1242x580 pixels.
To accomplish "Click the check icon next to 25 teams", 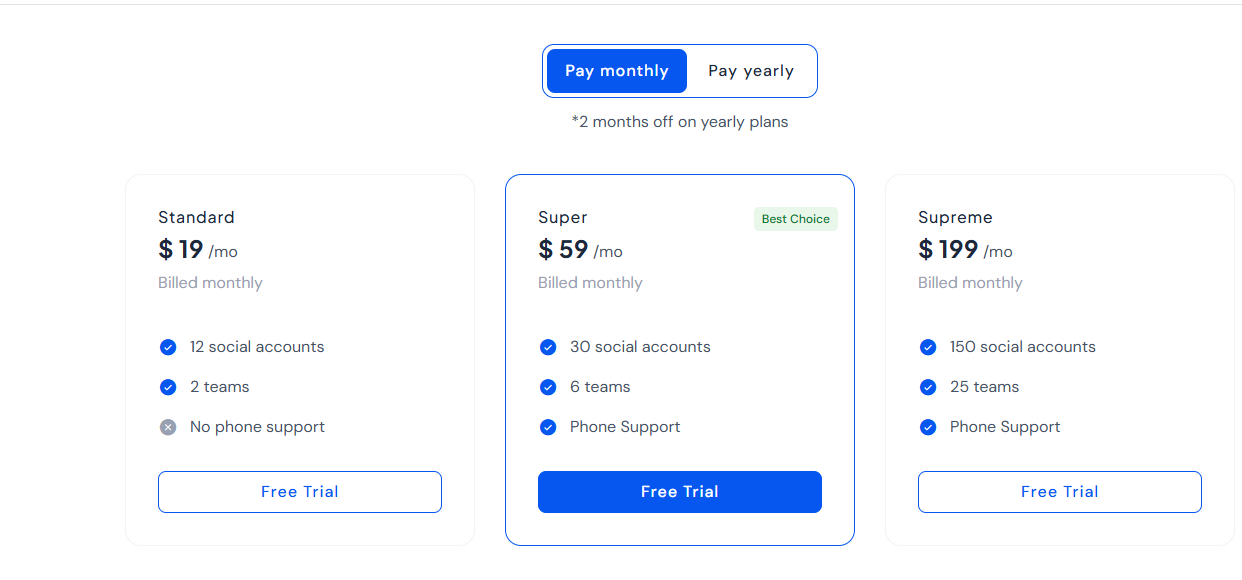I will 928,387.
